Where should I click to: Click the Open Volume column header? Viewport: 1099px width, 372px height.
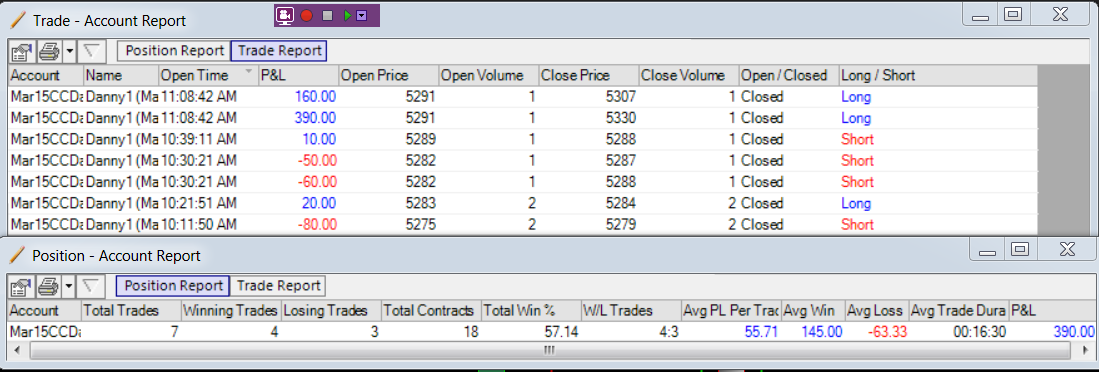tap(488, 75)
